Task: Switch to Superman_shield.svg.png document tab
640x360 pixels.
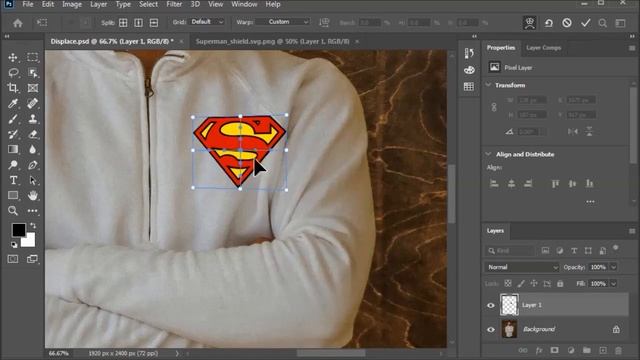Action: tap(272, 41)
